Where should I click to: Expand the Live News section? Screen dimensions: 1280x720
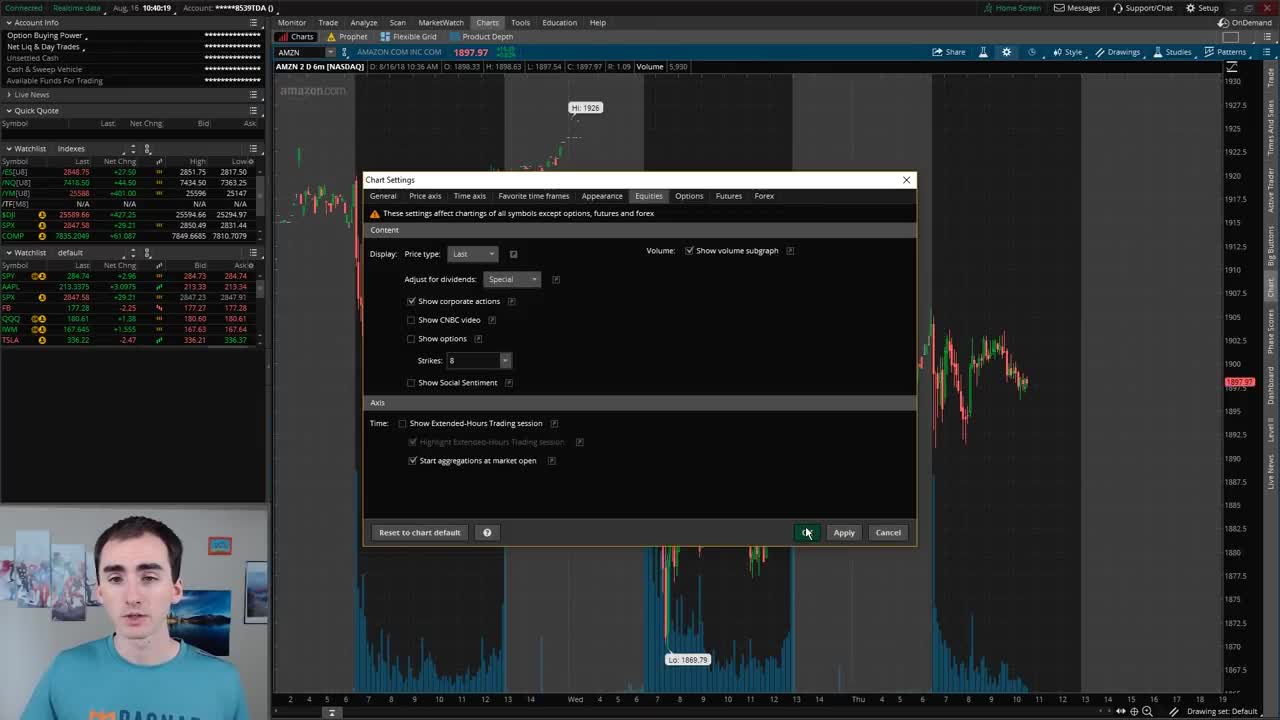[x=9, y=95]
